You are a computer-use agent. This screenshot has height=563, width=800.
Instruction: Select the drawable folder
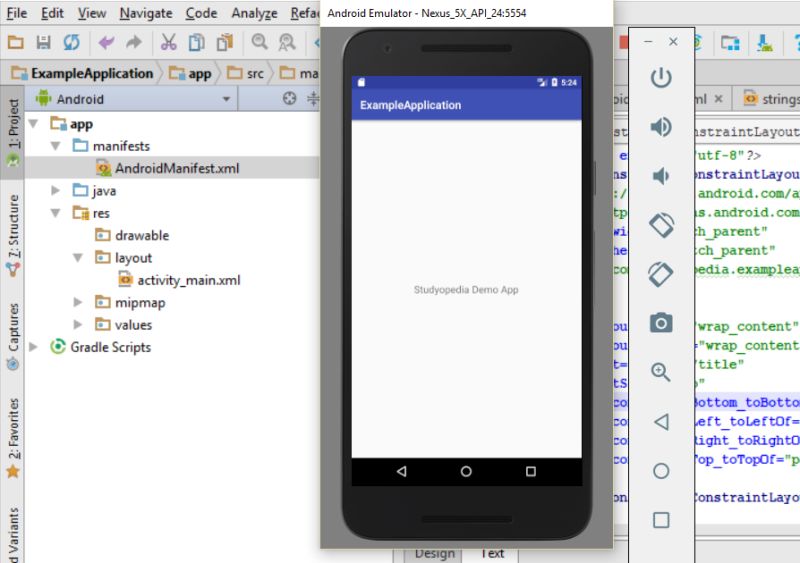132,235
